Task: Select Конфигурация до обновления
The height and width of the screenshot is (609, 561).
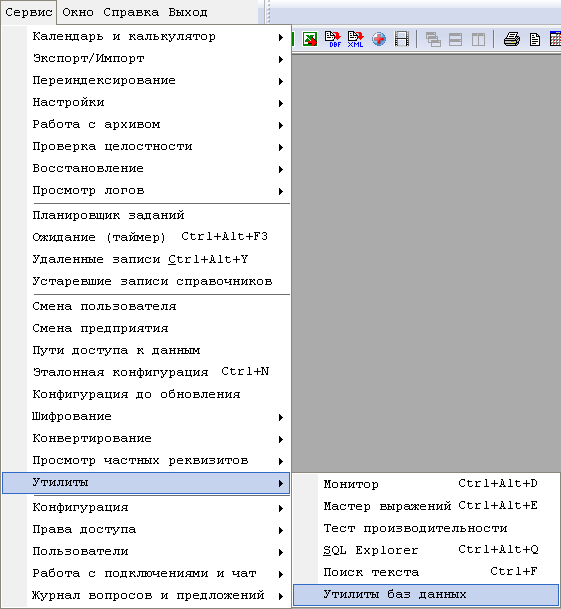Action: (146, 394)
